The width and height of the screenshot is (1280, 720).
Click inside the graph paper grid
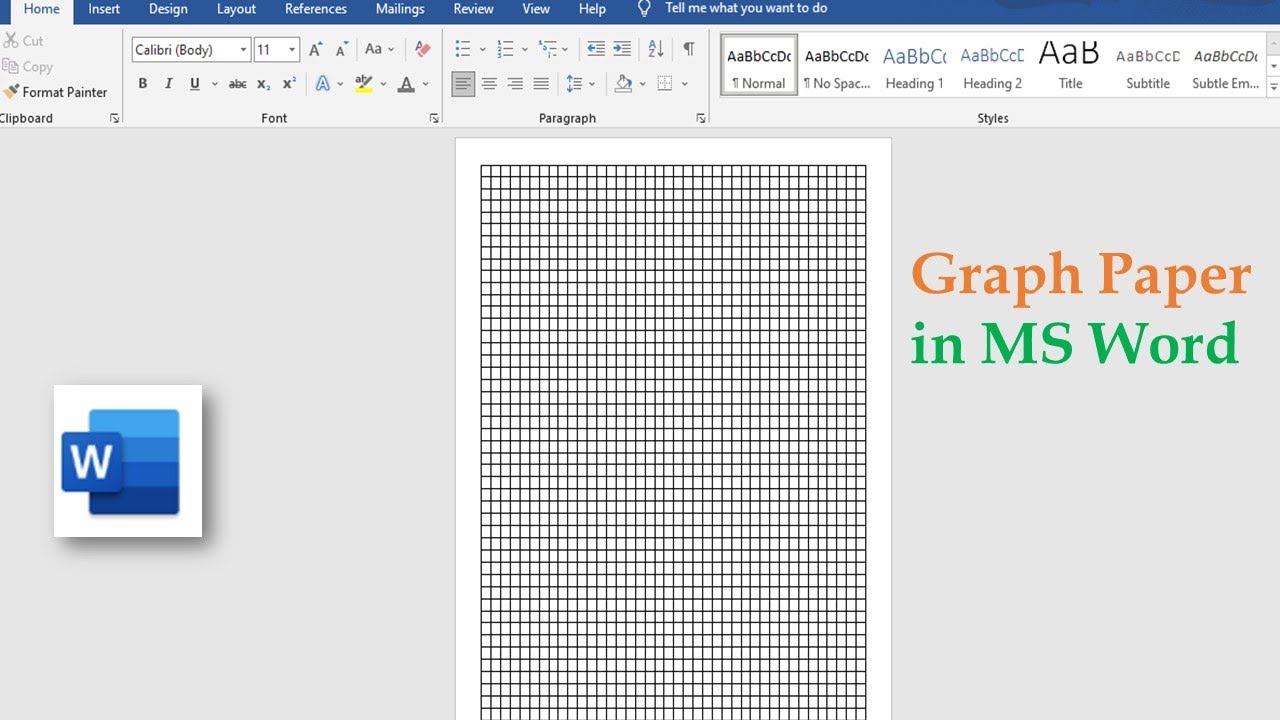pyautogui.click(x=673, y=442)
